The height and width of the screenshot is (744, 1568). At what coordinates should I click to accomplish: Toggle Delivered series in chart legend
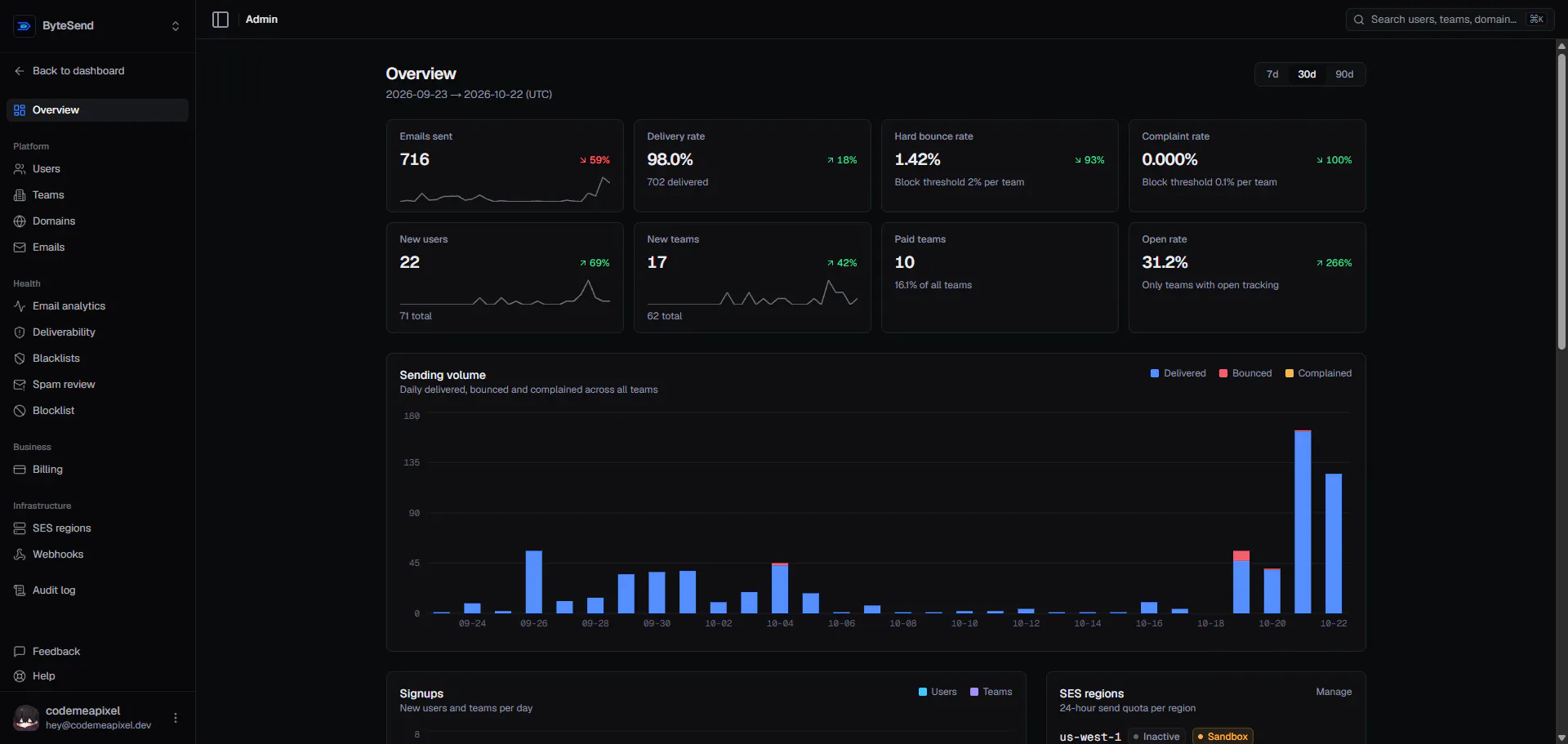[1178, 373]
